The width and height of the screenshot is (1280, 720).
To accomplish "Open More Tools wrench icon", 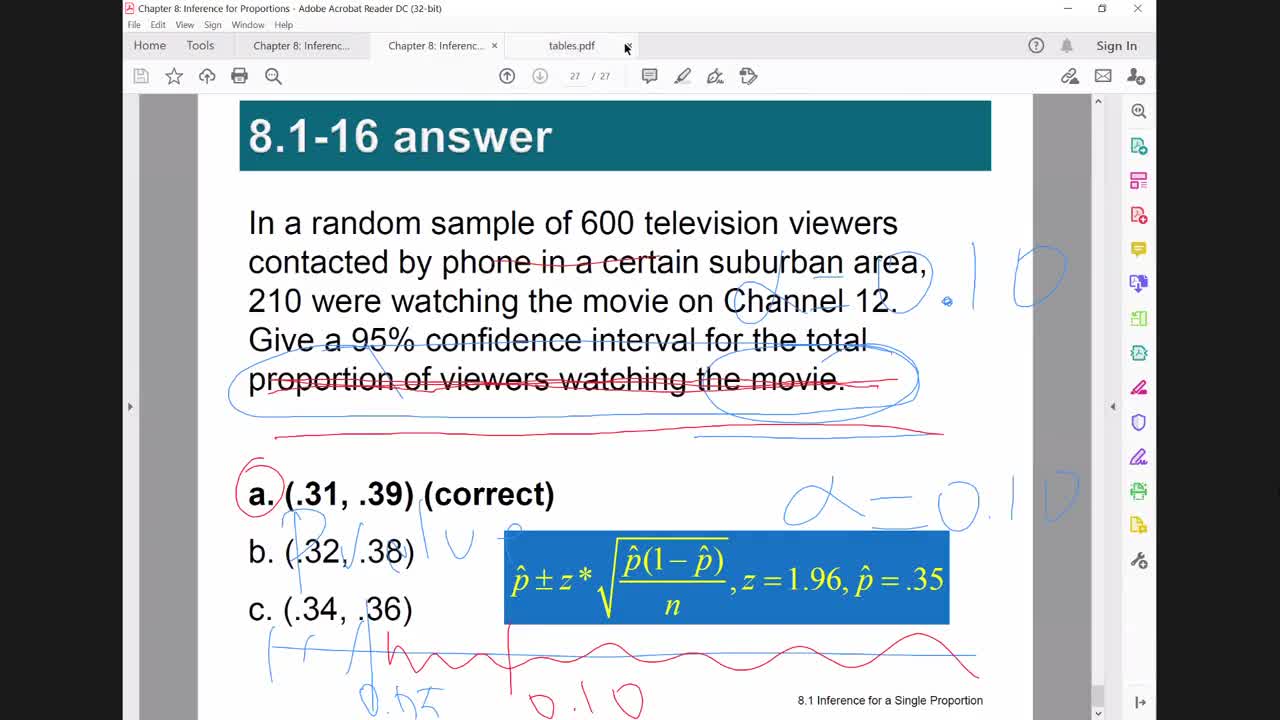I will click(1138, 561).
